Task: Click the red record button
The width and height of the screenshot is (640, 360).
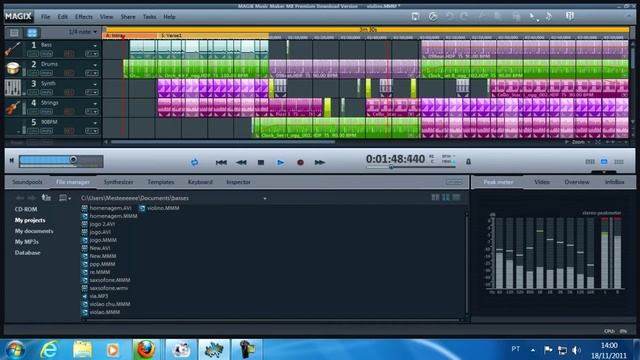Action: click(300, 162)
